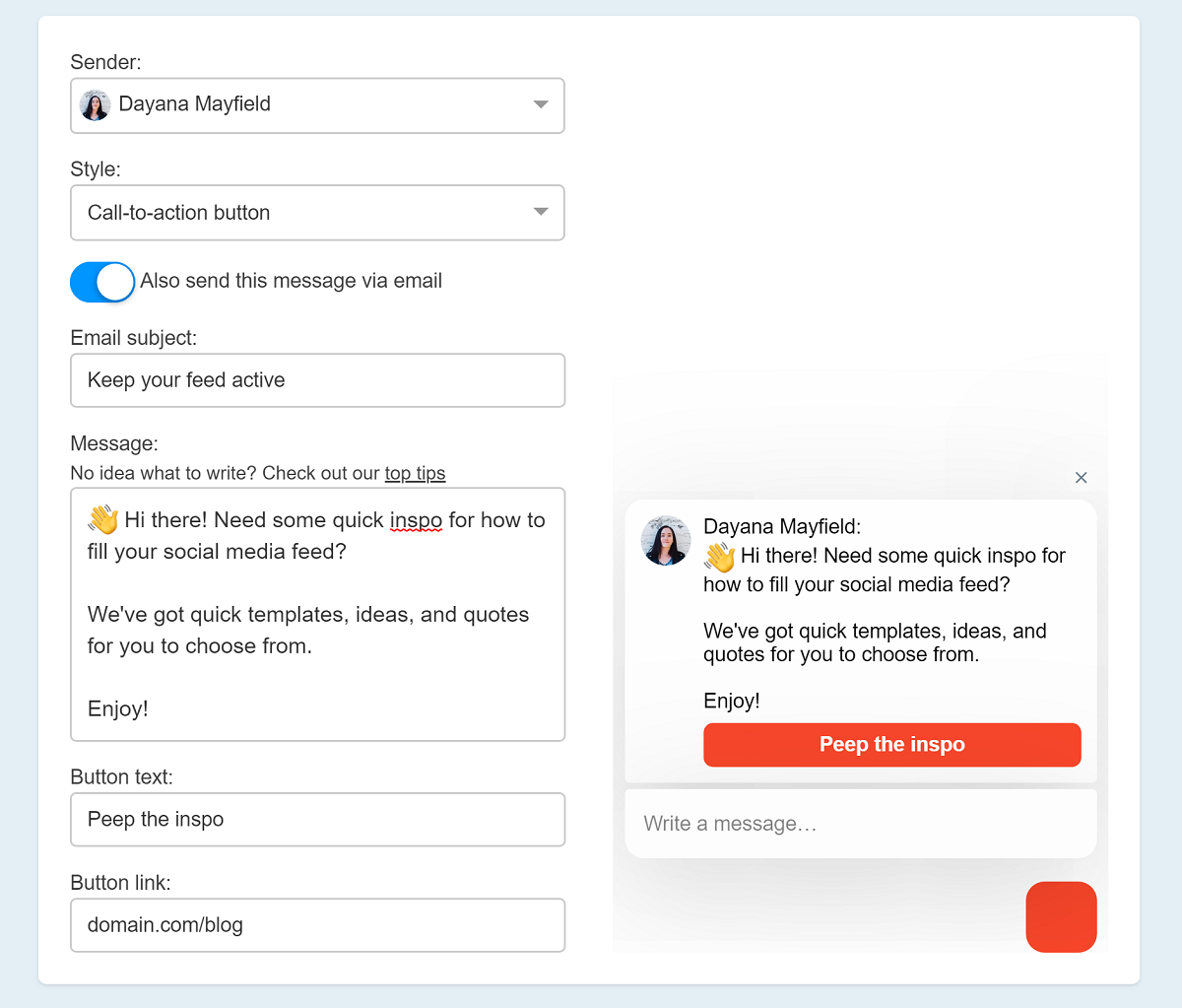This screenshot has height=1008, width=1182.
Task: Click the Style: label
Action: pyautogui.click(x=96, y=169)
